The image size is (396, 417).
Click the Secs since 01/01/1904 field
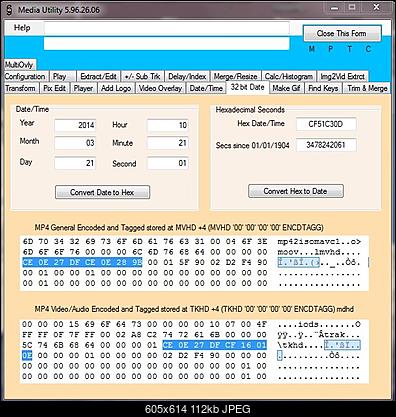tap(326, 145)
